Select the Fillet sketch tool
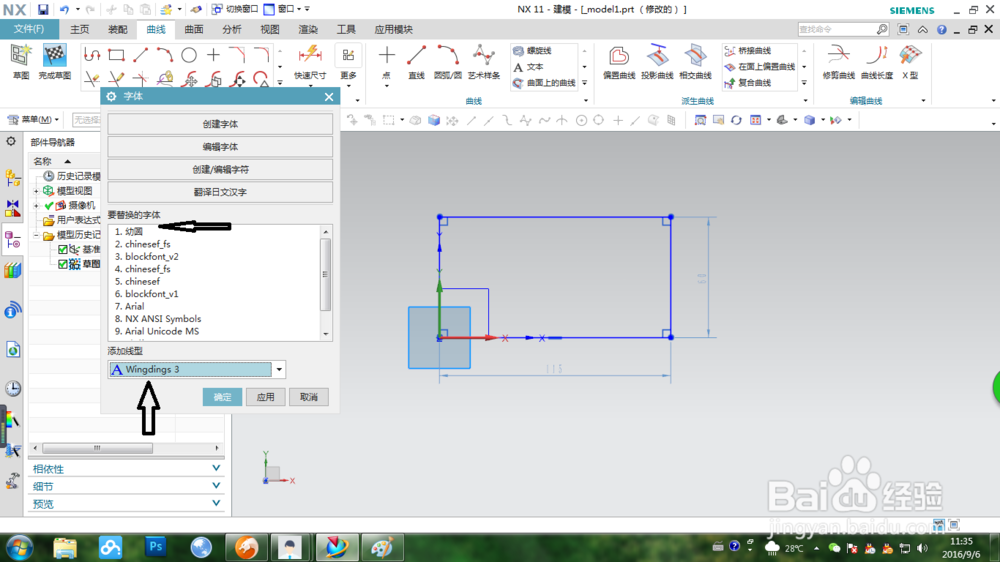Screen dimensions: 1000x562 [x=261, y=55]
